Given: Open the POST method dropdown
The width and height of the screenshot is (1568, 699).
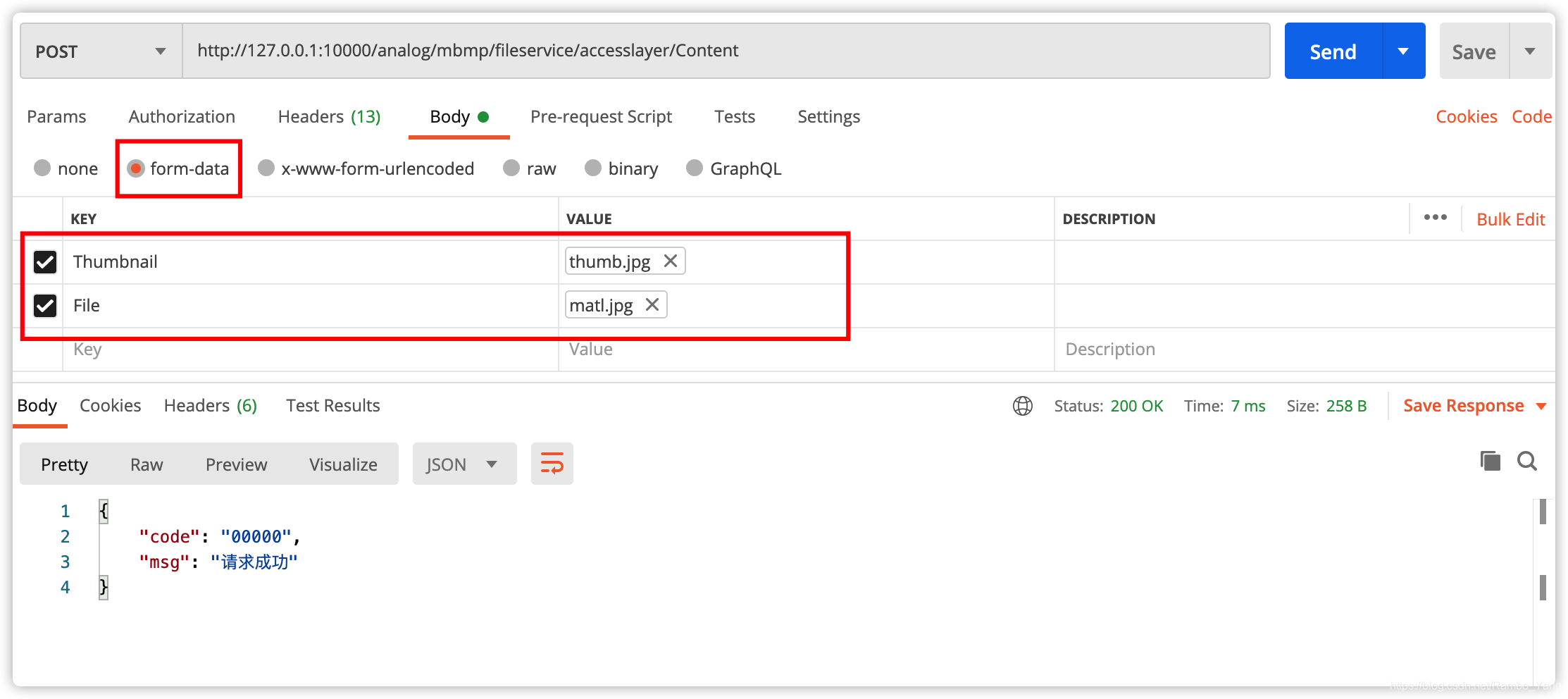Looking at the screenshot, I should coord(101,51).
